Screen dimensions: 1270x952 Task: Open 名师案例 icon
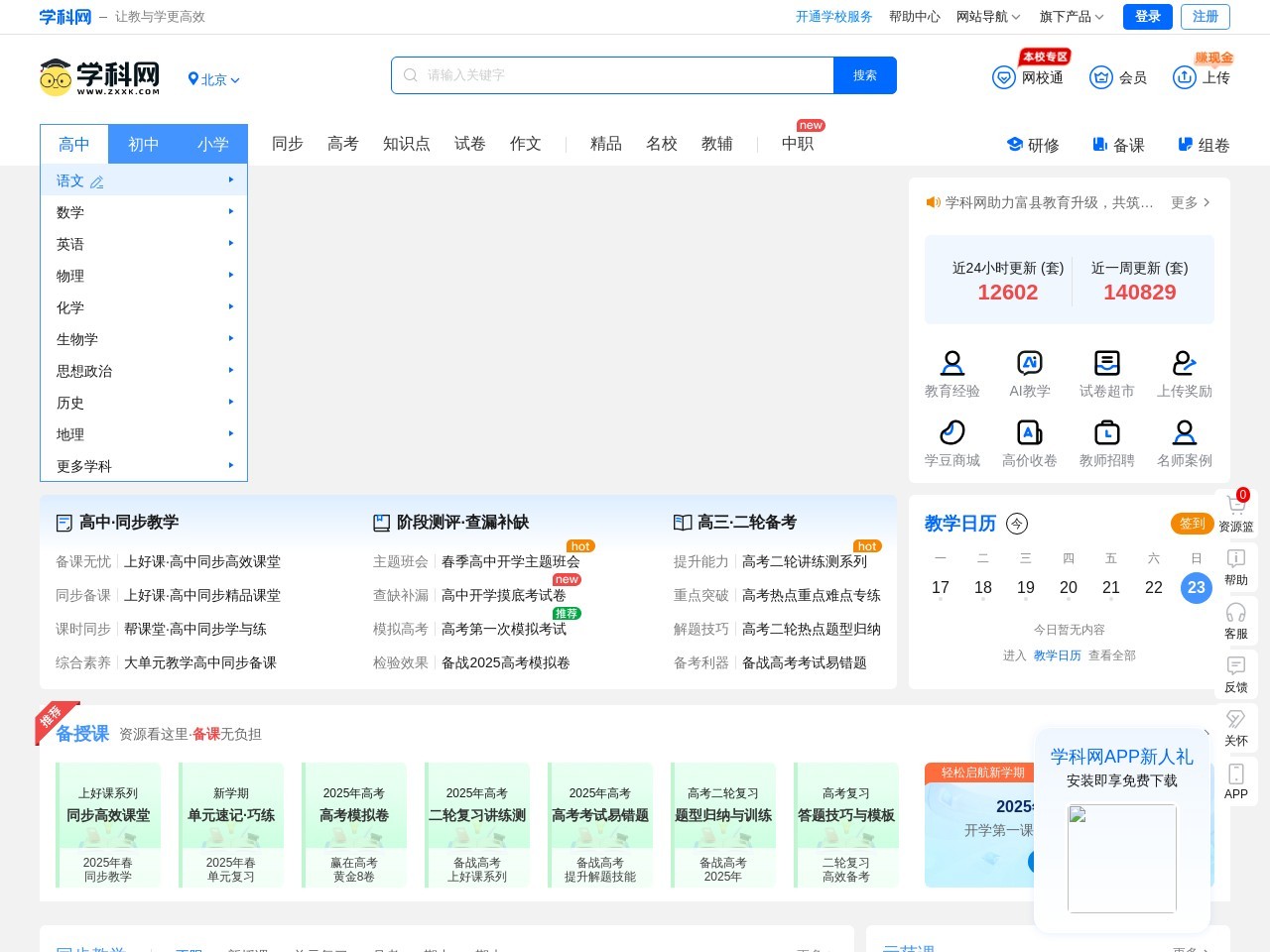click(x=1185, y=432)
